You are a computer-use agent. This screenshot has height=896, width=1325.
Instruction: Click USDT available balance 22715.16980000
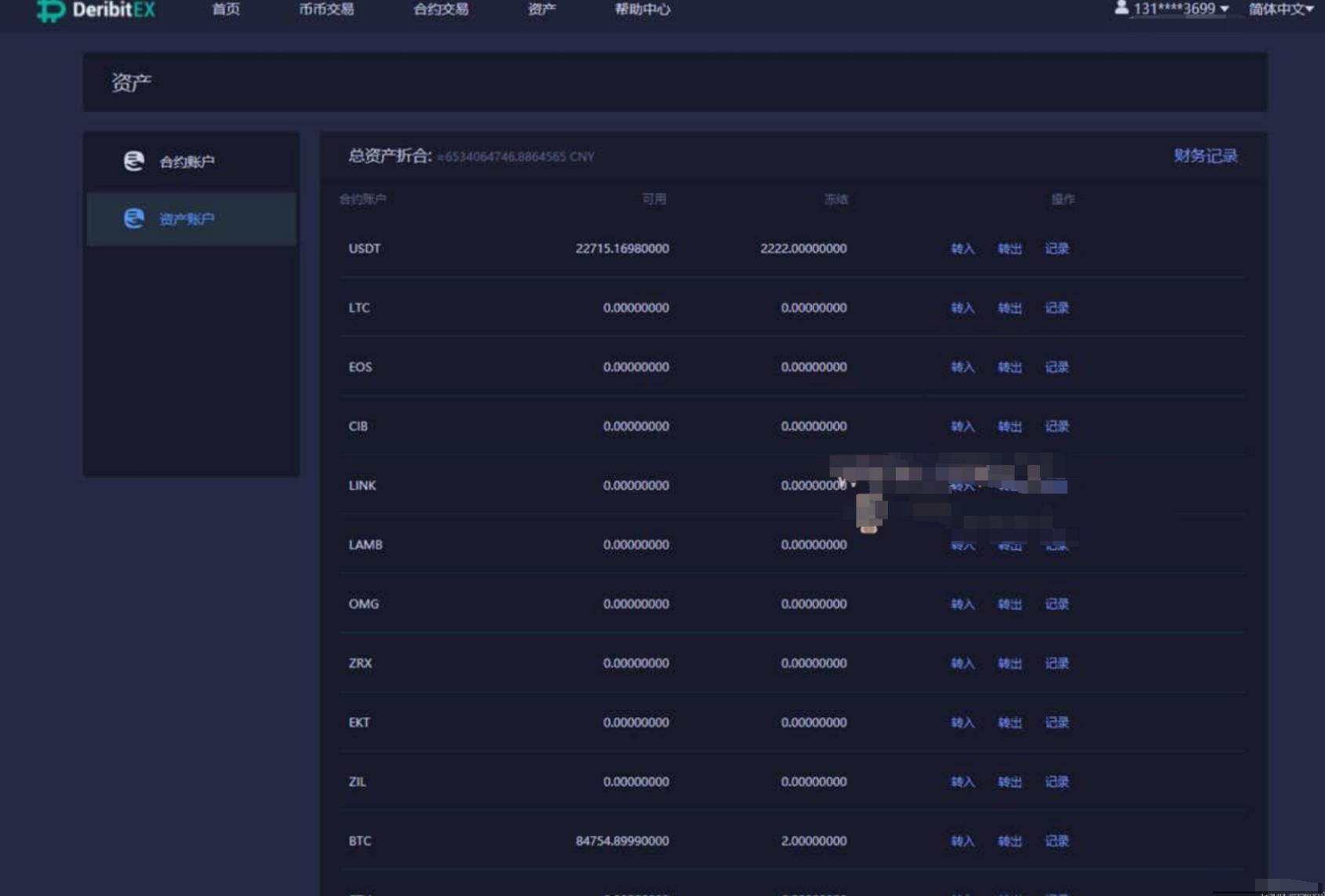[x=622, y=249]
